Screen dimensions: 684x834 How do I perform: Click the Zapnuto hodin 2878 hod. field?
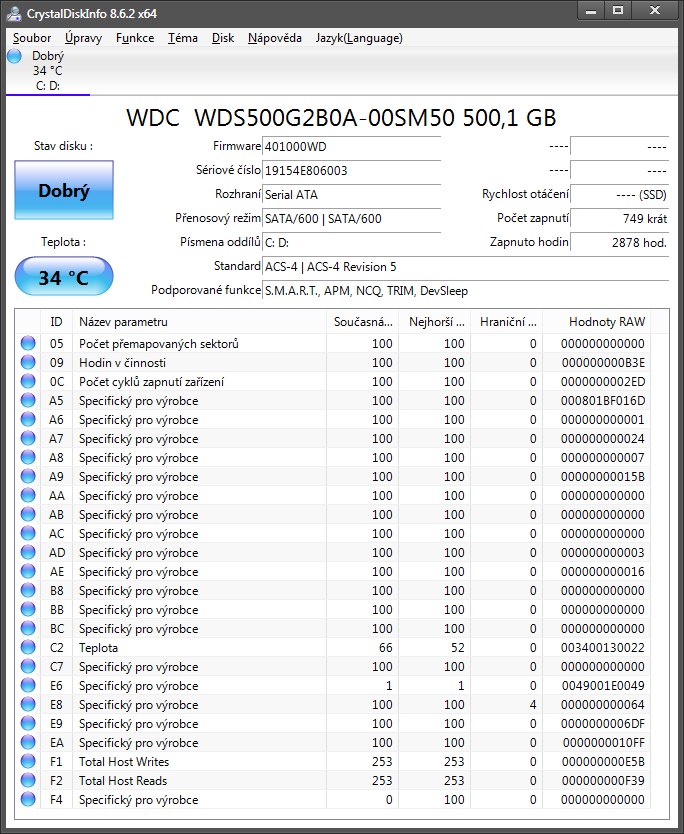tap(619, 243)
